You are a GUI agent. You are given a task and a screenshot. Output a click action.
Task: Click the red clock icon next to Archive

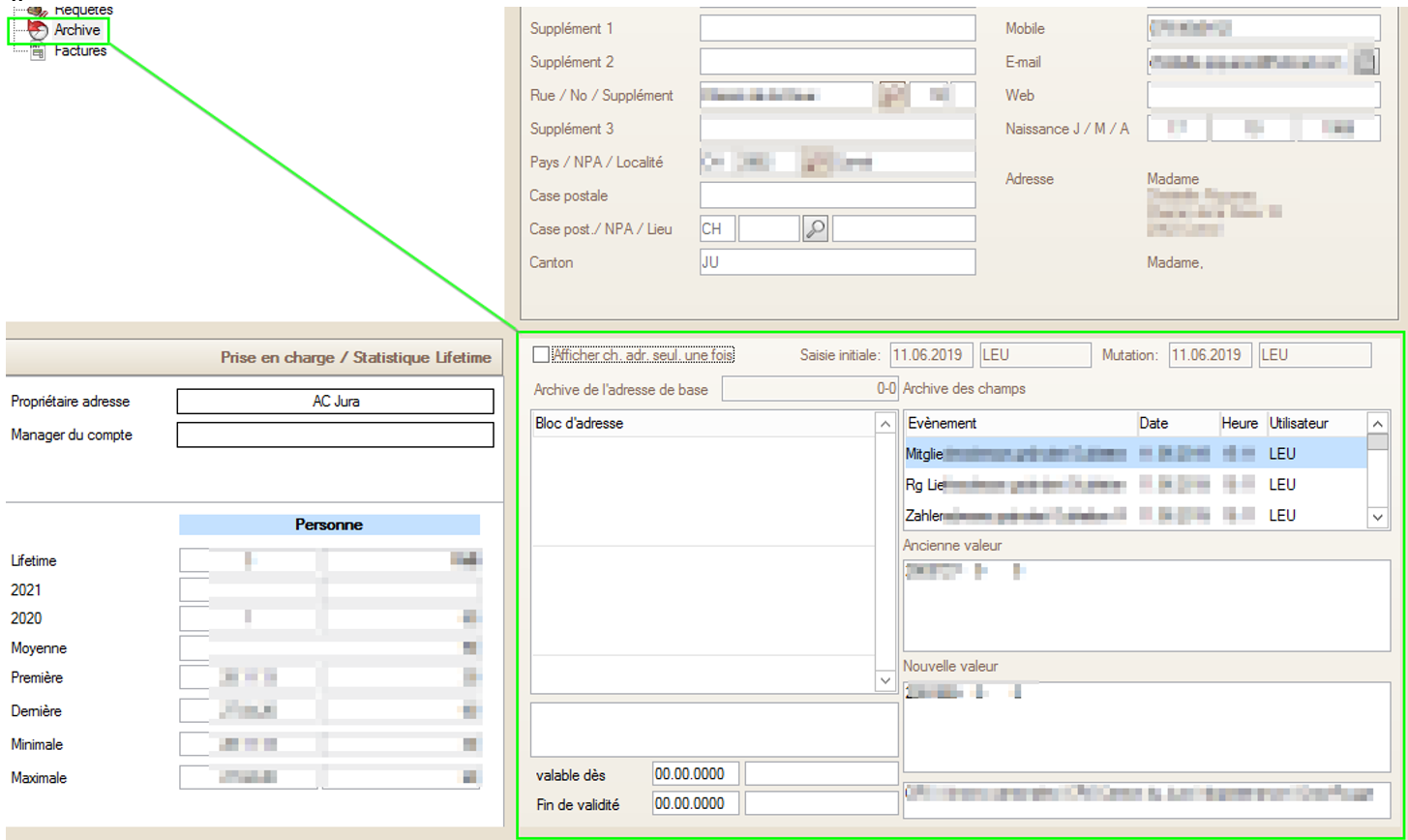click(x=39, y=31)
